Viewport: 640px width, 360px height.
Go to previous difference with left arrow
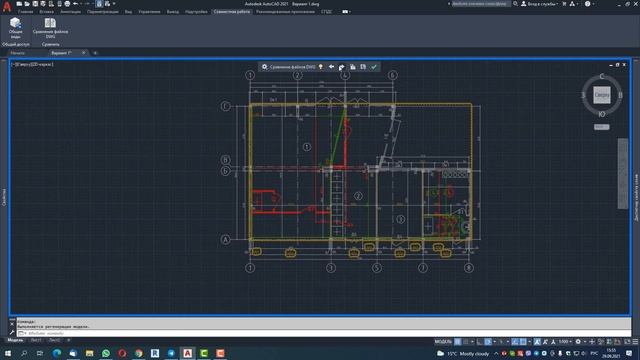[x=331, y=67]
